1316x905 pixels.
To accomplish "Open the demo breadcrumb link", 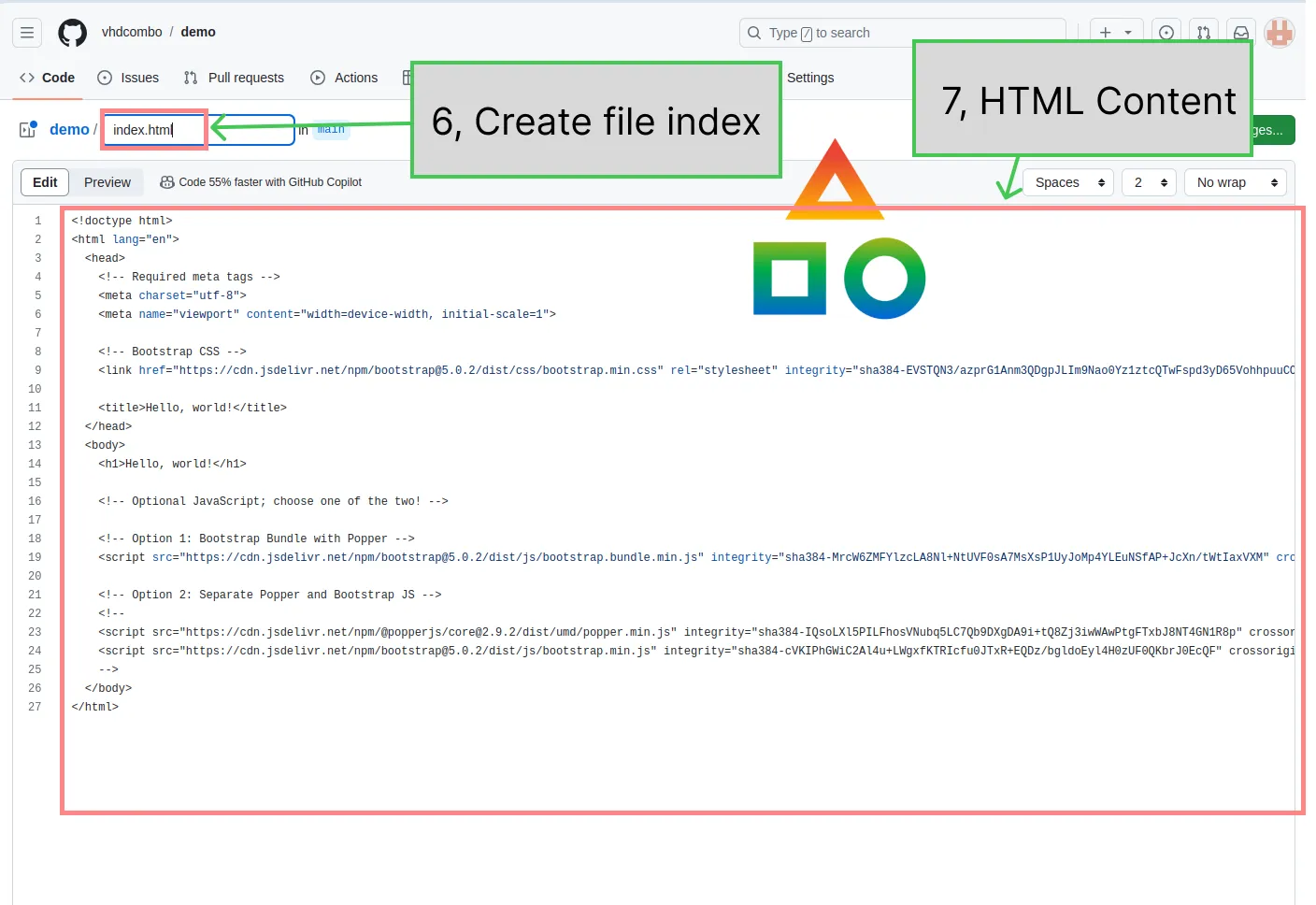I will point(69,129).
